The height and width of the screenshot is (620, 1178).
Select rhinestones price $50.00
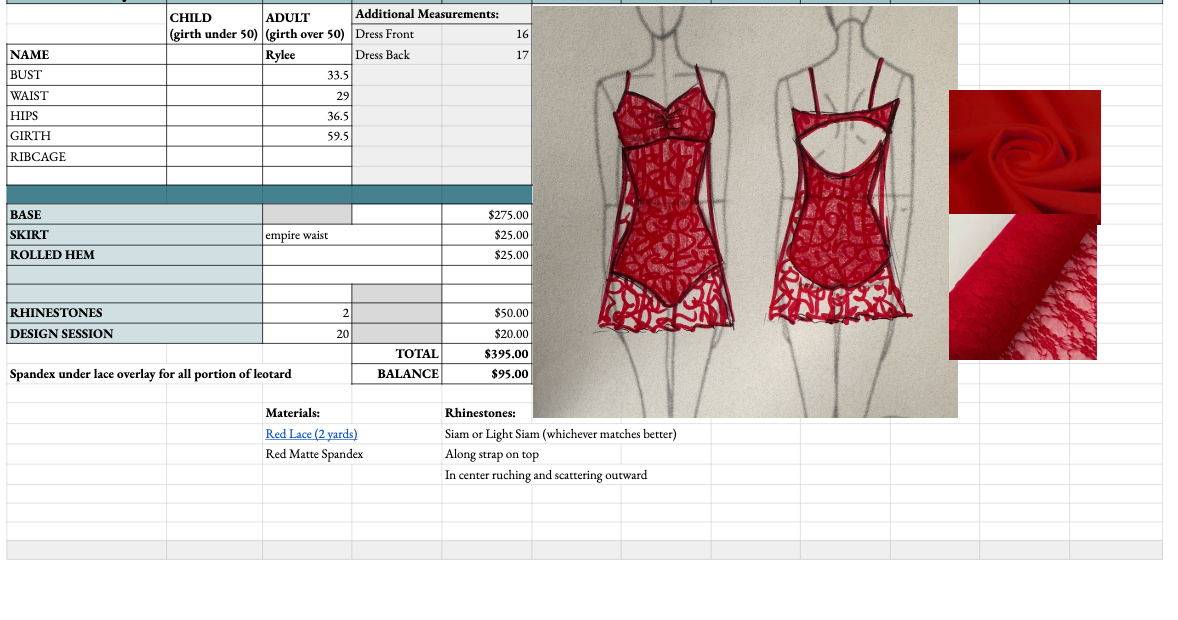[487, 313]
